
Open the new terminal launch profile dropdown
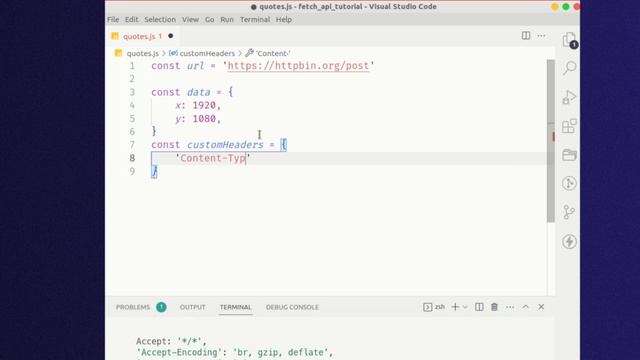click(465, 307)
